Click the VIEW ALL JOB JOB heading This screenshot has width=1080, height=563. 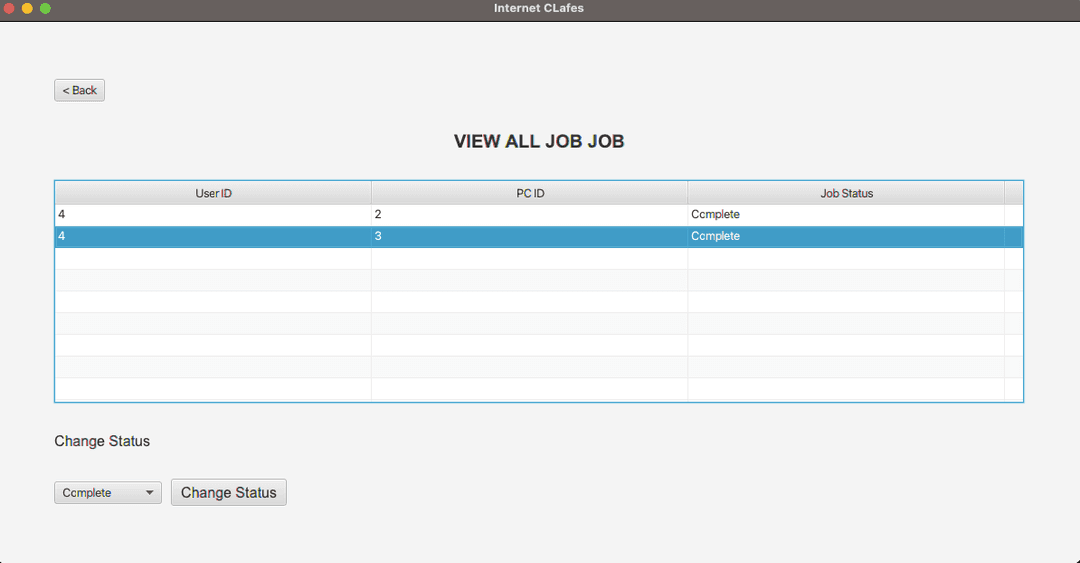(x=539, y=141)
